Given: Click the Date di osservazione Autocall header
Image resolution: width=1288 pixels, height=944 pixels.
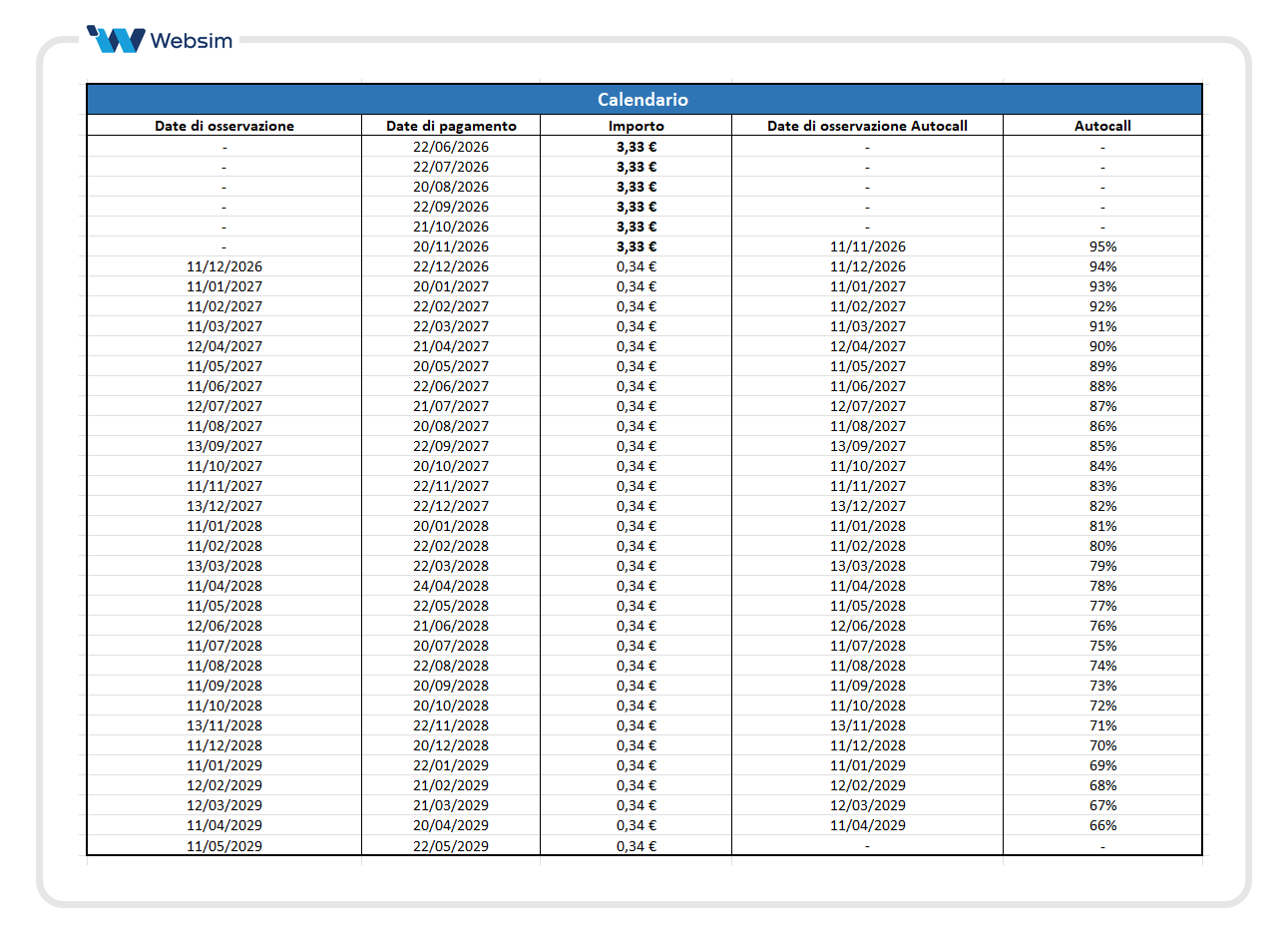Looking at the screenshot, I should 868,126.
